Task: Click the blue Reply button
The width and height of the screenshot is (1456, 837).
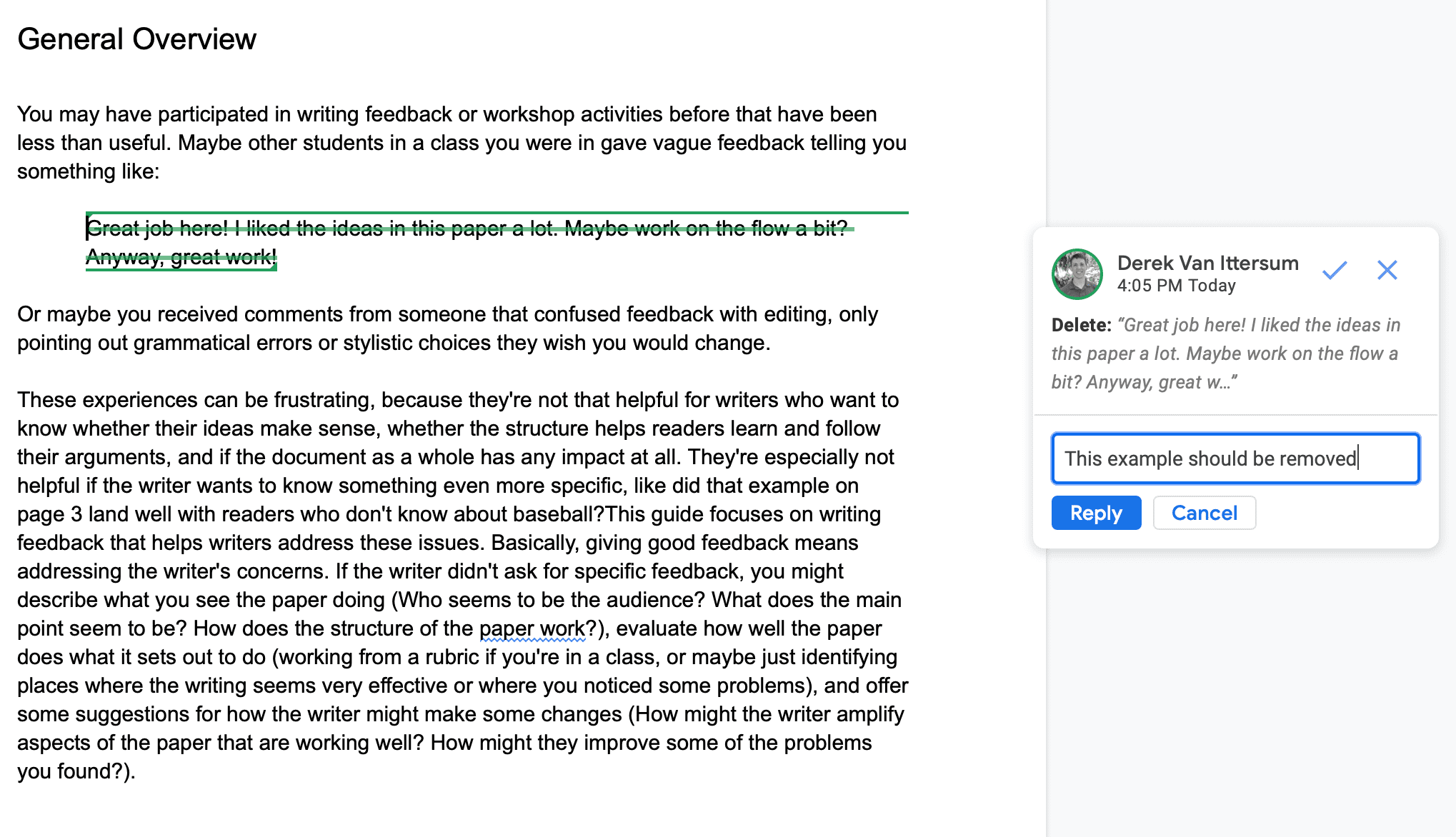Action: (x=1096, y=513)
